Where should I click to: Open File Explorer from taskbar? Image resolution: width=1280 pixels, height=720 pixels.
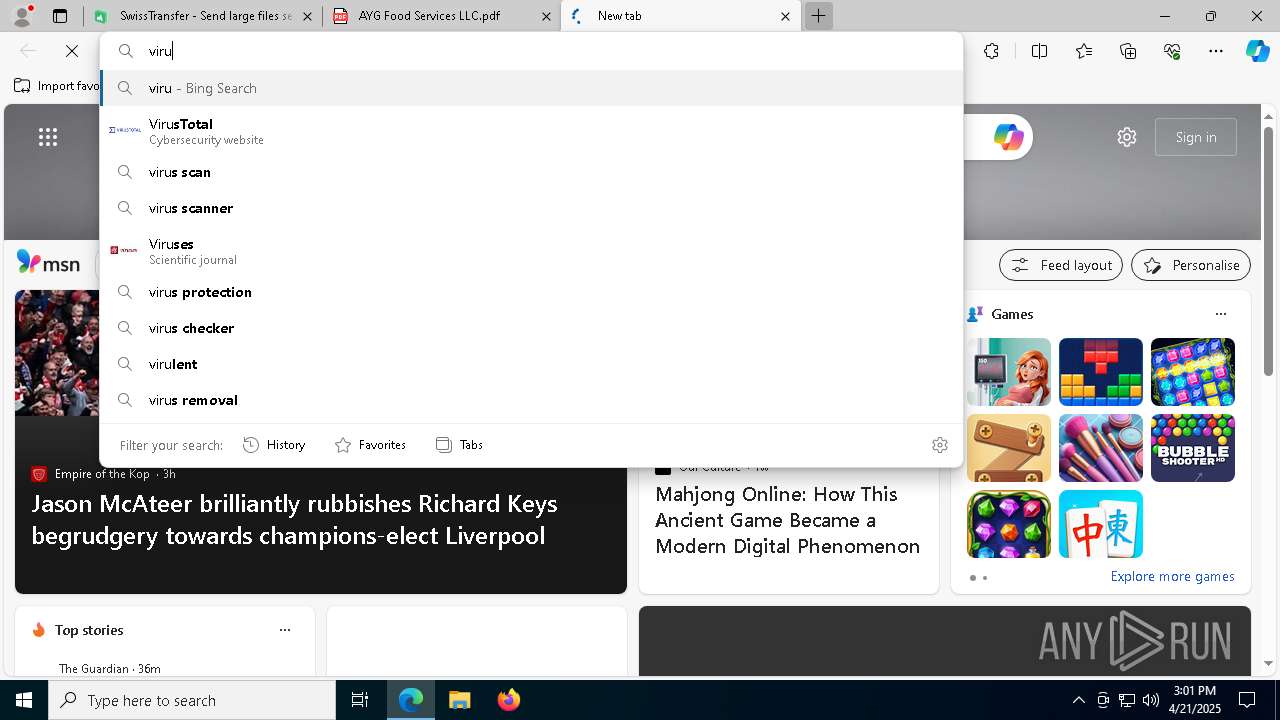tap(459, 700)
